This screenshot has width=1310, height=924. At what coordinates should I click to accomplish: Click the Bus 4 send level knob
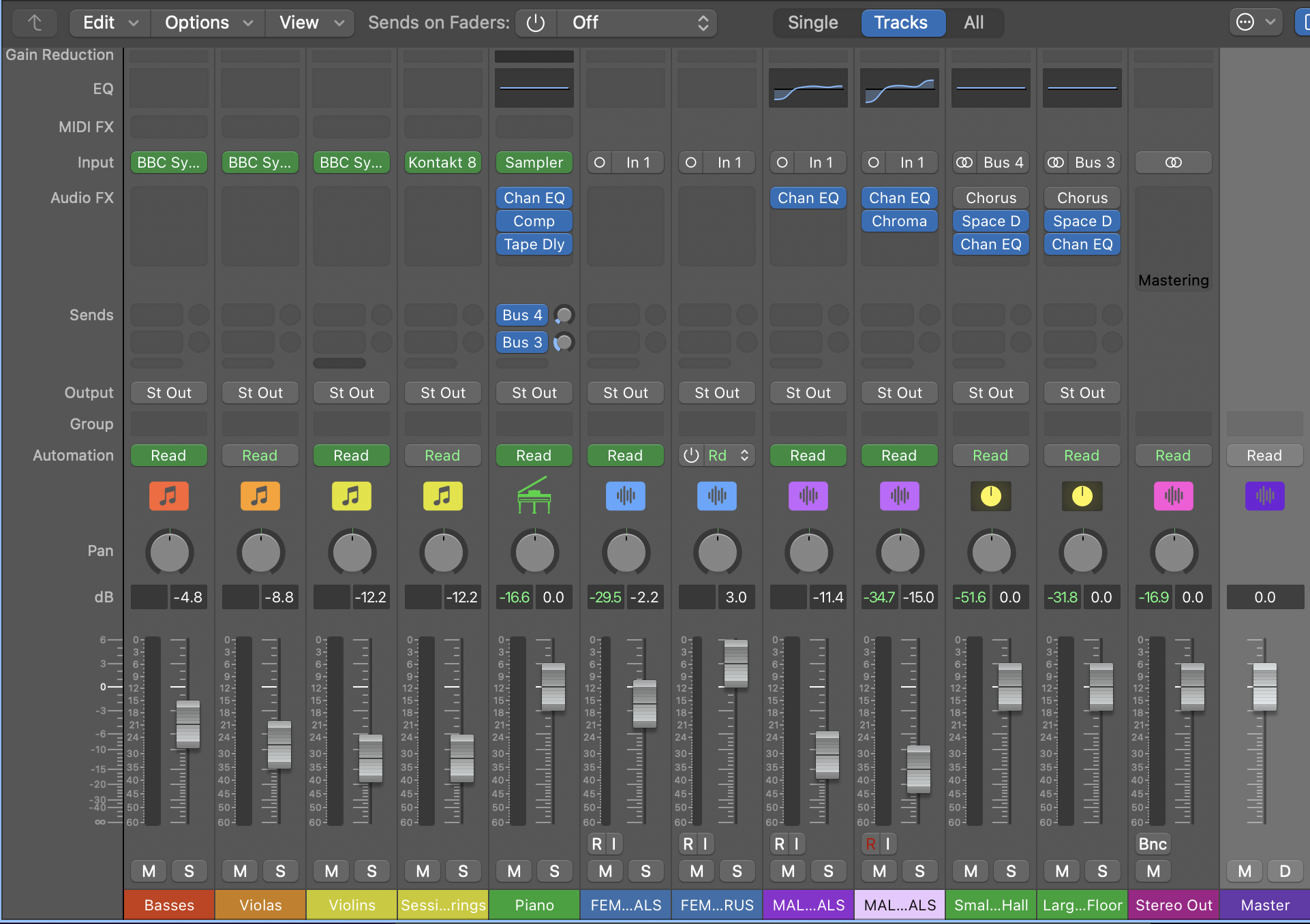point(564,315)
